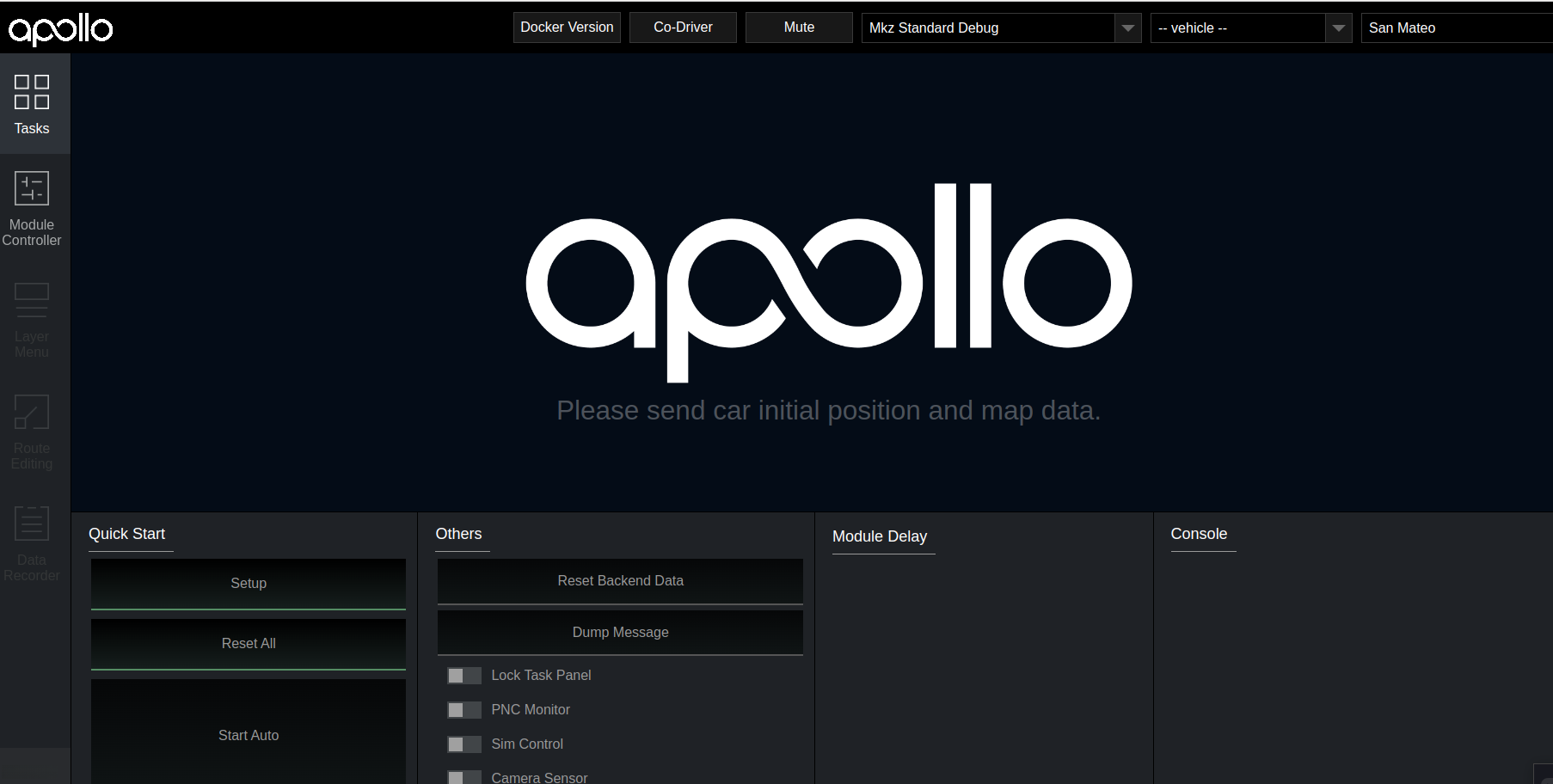Viewport: 1553px width, 784px height.
Task: Toggle the PNC Monitor switch
Action: [x=464, y=710]
